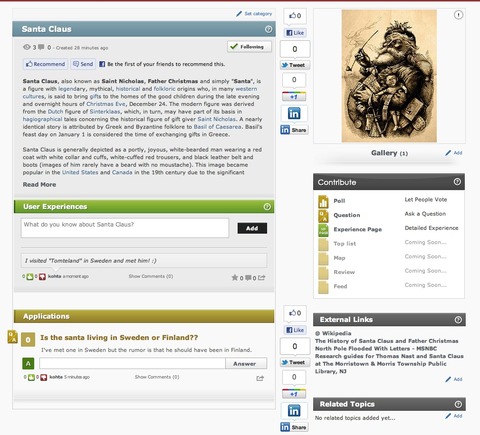Click the lower LinkedIn Share button
Screen dimensions: 480x435
[294, 427]
